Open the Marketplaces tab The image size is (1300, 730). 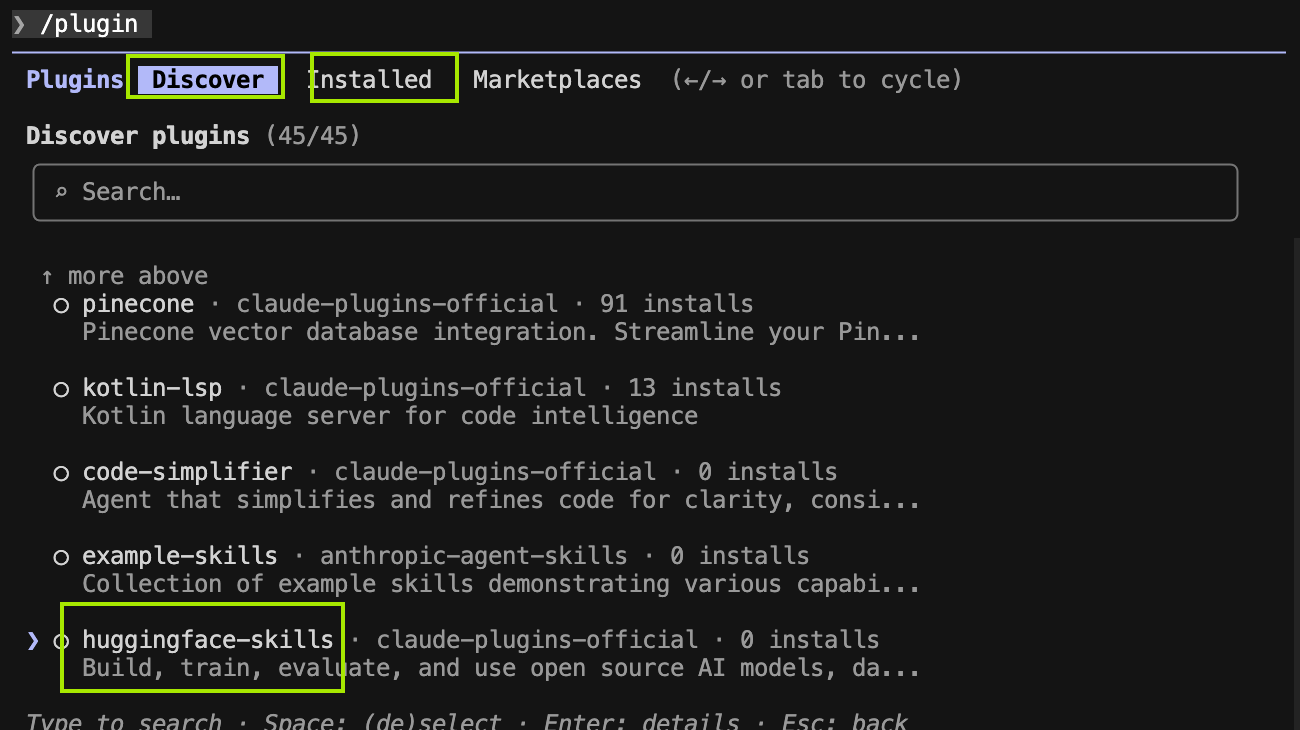[x=557, y=80]
